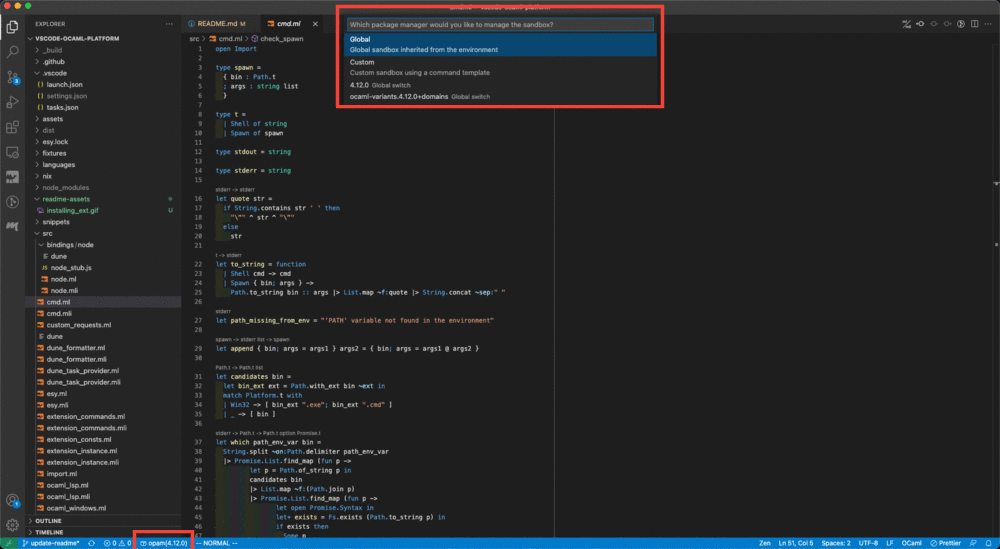
Task: Click the split editor icon
Action: (x=974, y=24)
